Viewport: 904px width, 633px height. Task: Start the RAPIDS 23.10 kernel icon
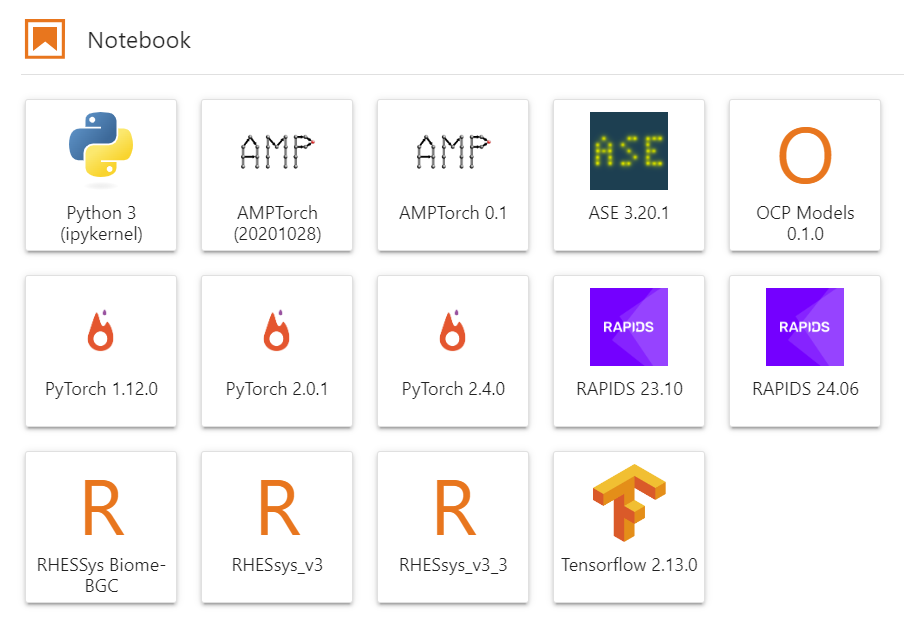point(629,327)
